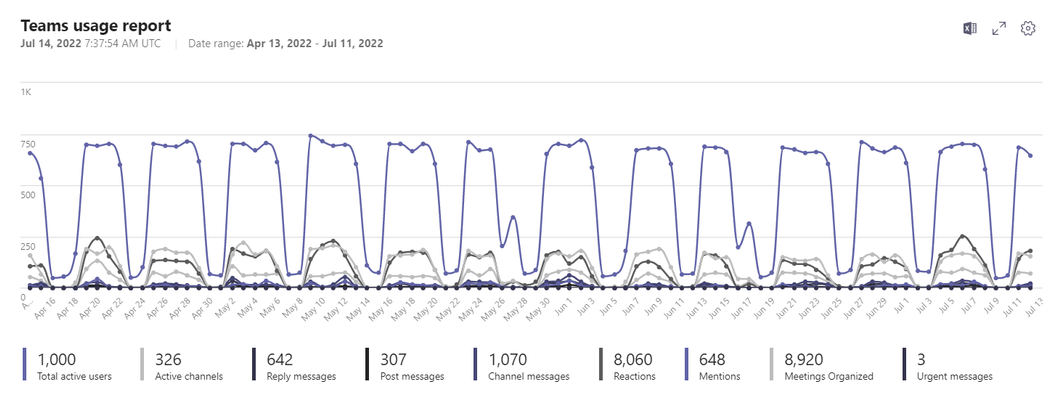Toggle the Total active users legend item

(x=68, y=365)
